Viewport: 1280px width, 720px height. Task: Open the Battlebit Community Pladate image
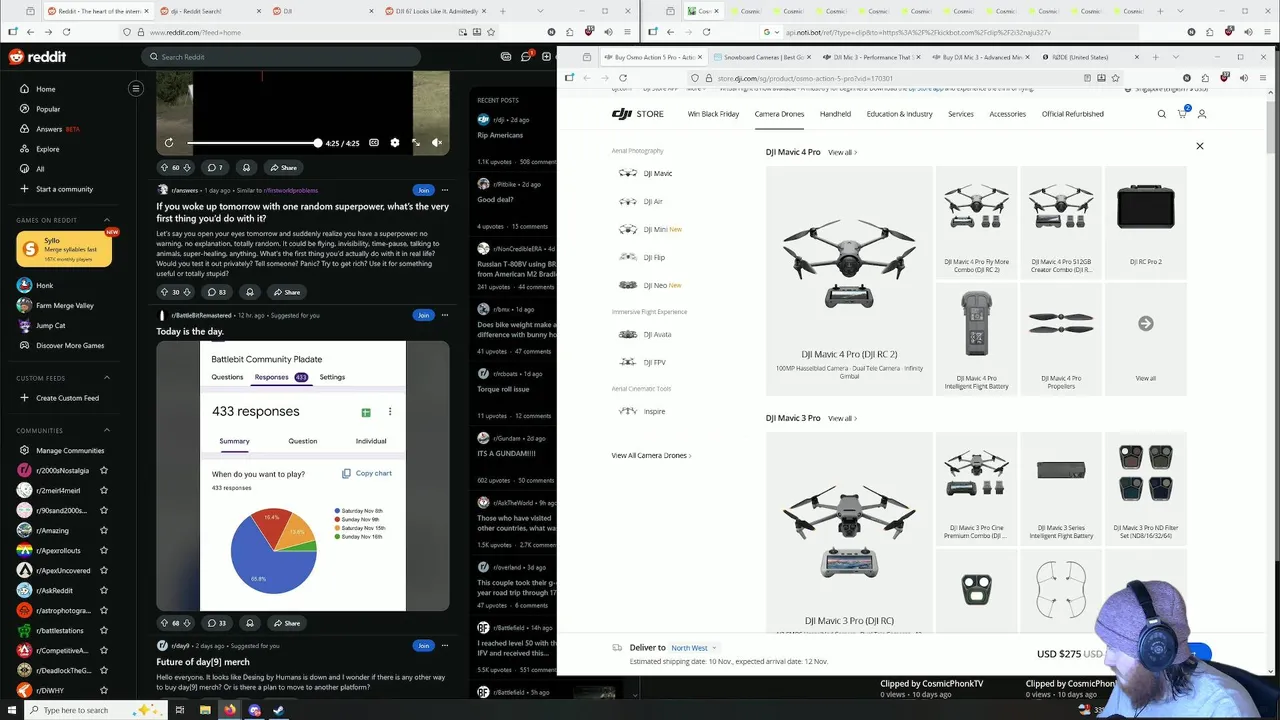[x=303, y=475]
